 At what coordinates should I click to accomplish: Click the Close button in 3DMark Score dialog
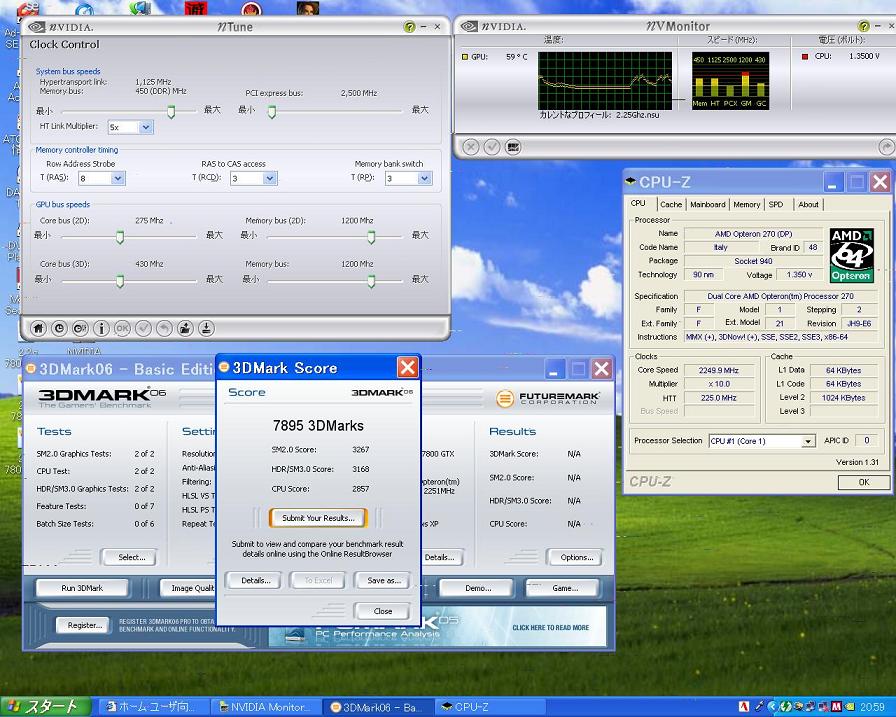click(382, 611)
